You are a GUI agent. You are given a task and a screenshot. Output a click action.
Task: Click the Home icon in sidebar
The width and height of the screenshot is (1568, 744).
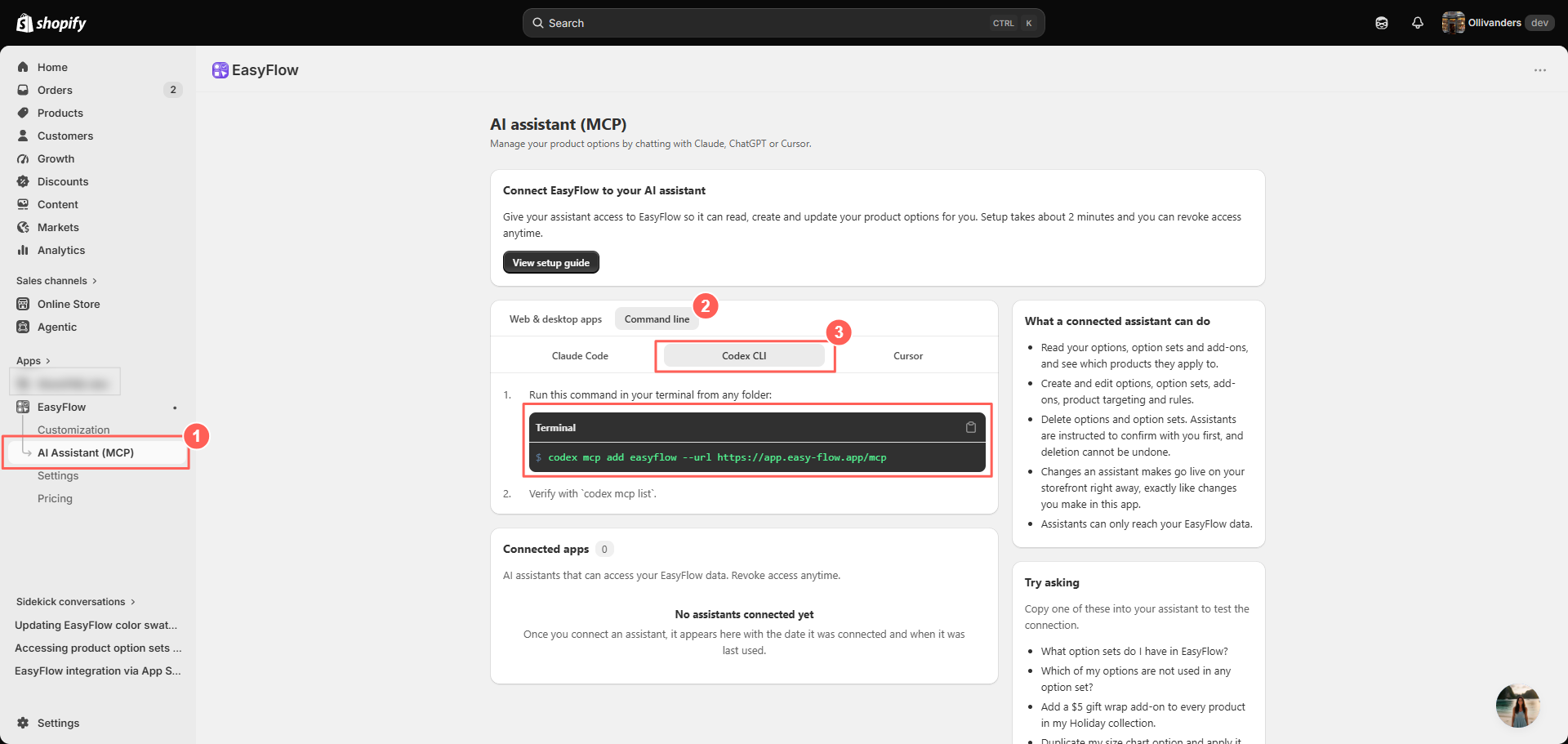pos(23,67)
